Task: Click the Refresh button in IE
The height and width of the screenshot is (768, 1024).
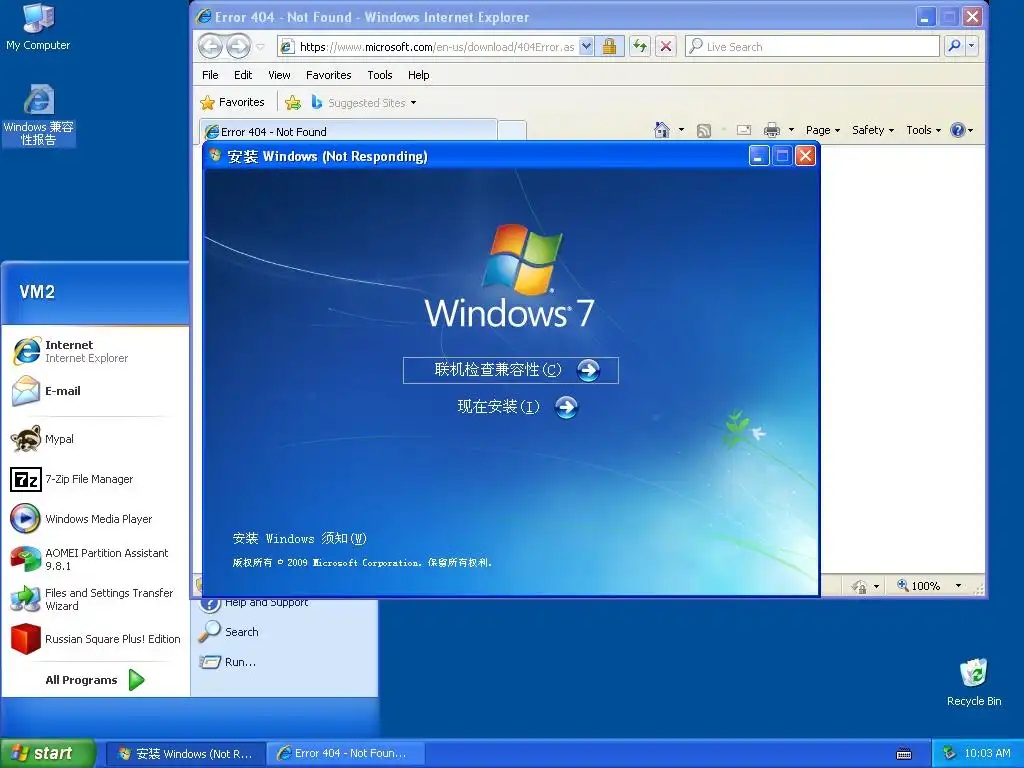Action: (640, 46)
